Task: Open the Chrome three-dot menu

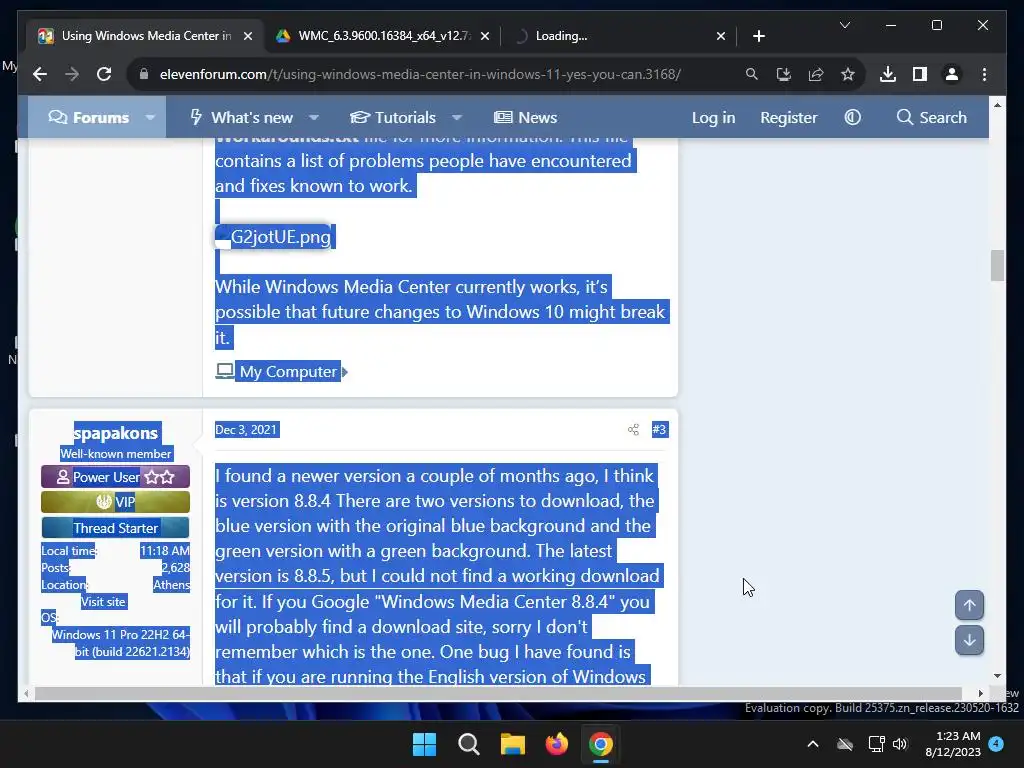Action: pyautogui.click(x=984, y=74)
